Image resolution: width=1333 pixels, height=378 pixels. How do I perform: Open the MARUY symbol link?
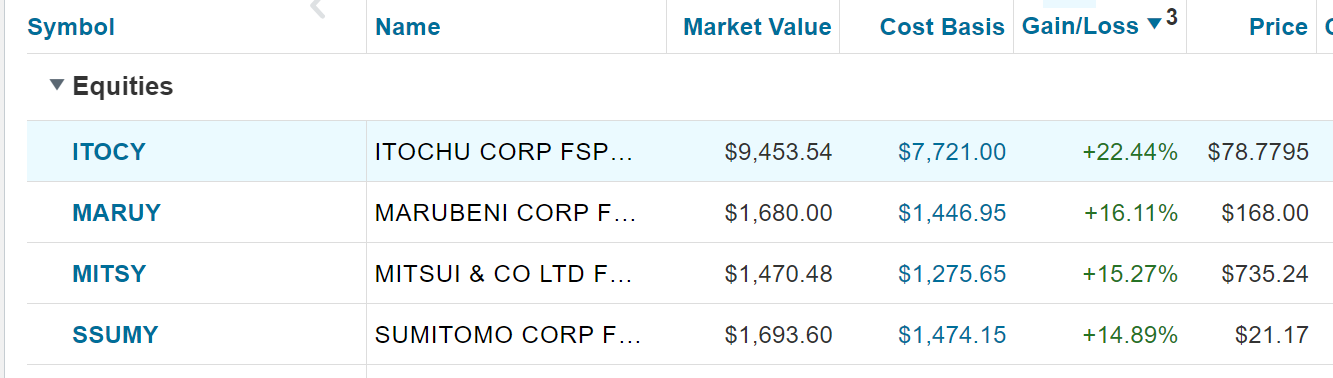point(116,213)
